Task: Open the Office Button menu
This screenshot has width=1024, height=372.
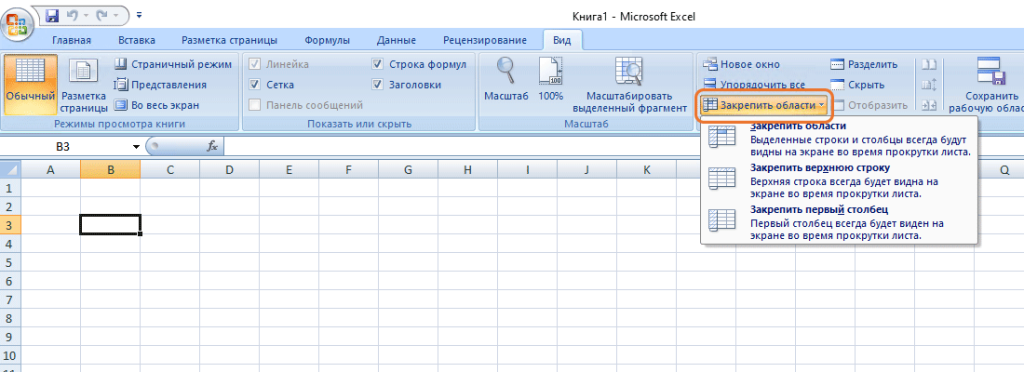Action: 17,25
